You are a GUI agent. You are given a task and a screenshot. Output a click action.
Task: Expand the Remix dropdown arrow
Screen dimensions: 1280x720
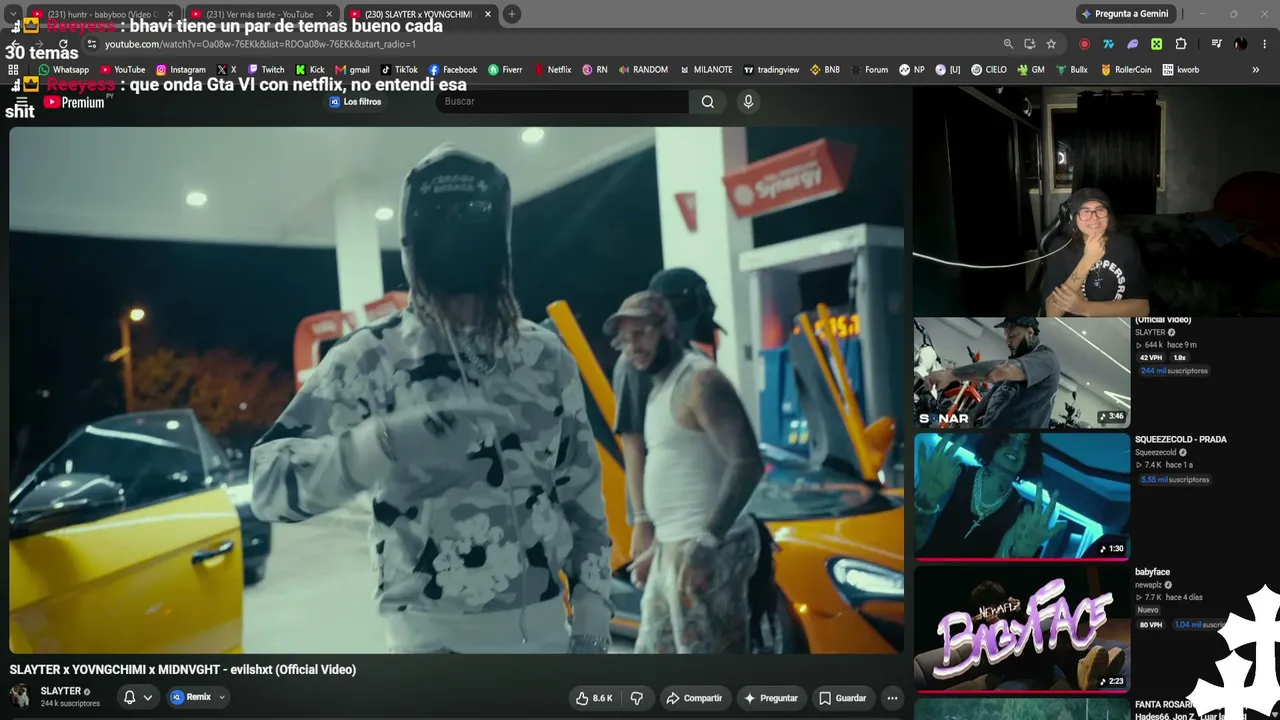(222, 698)
